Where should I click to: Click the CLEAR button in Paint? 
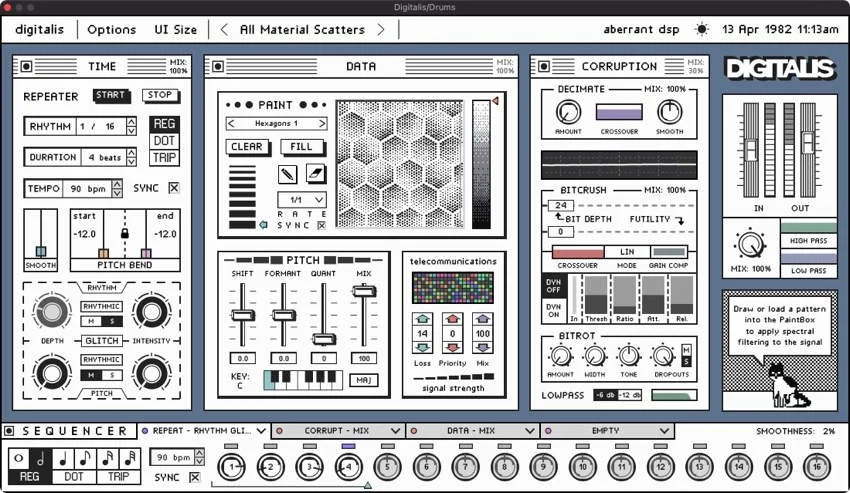coord(247,146)
